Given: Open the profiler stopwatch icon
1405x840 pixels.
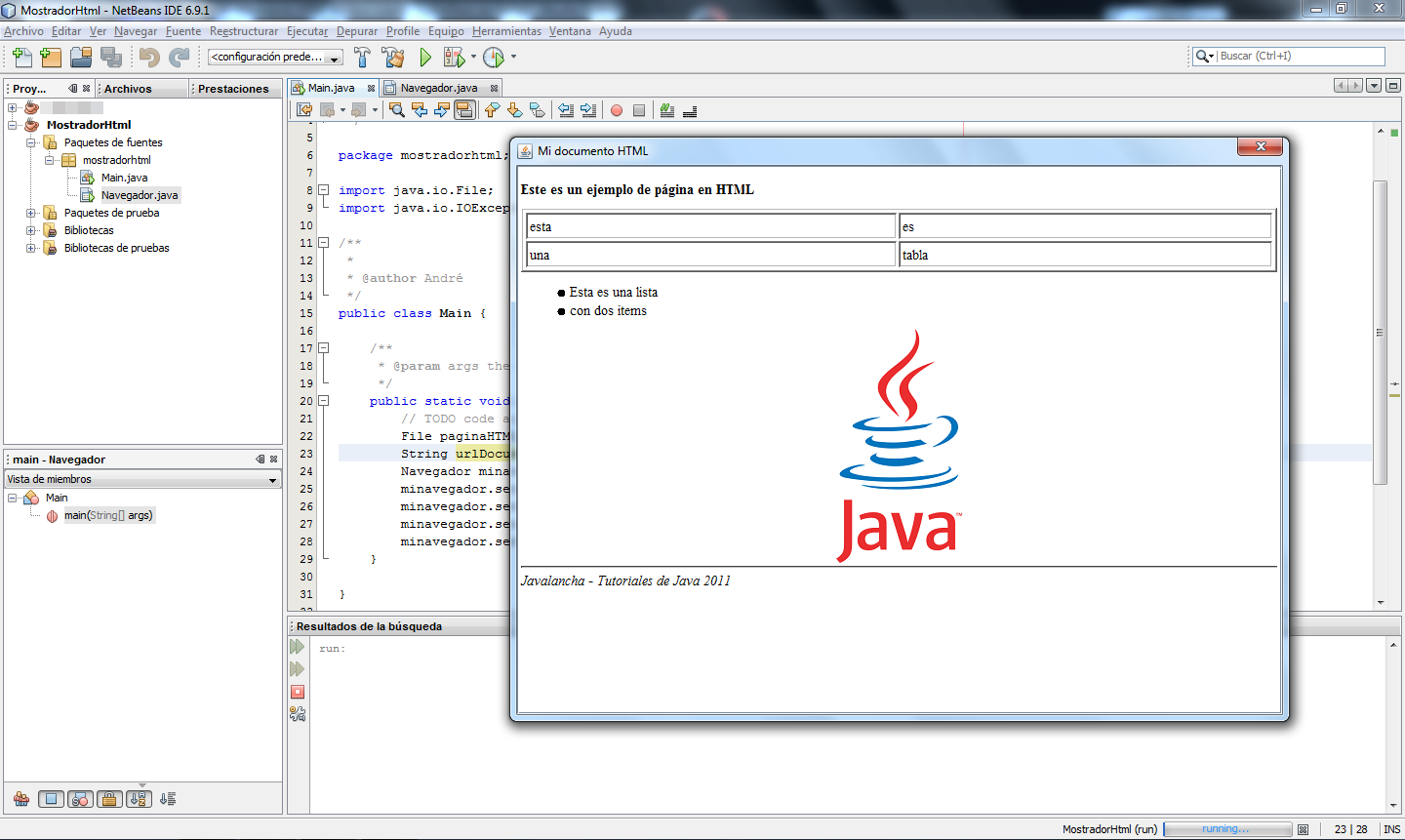Looking at the screenshot, I should (x=493, y=57).
